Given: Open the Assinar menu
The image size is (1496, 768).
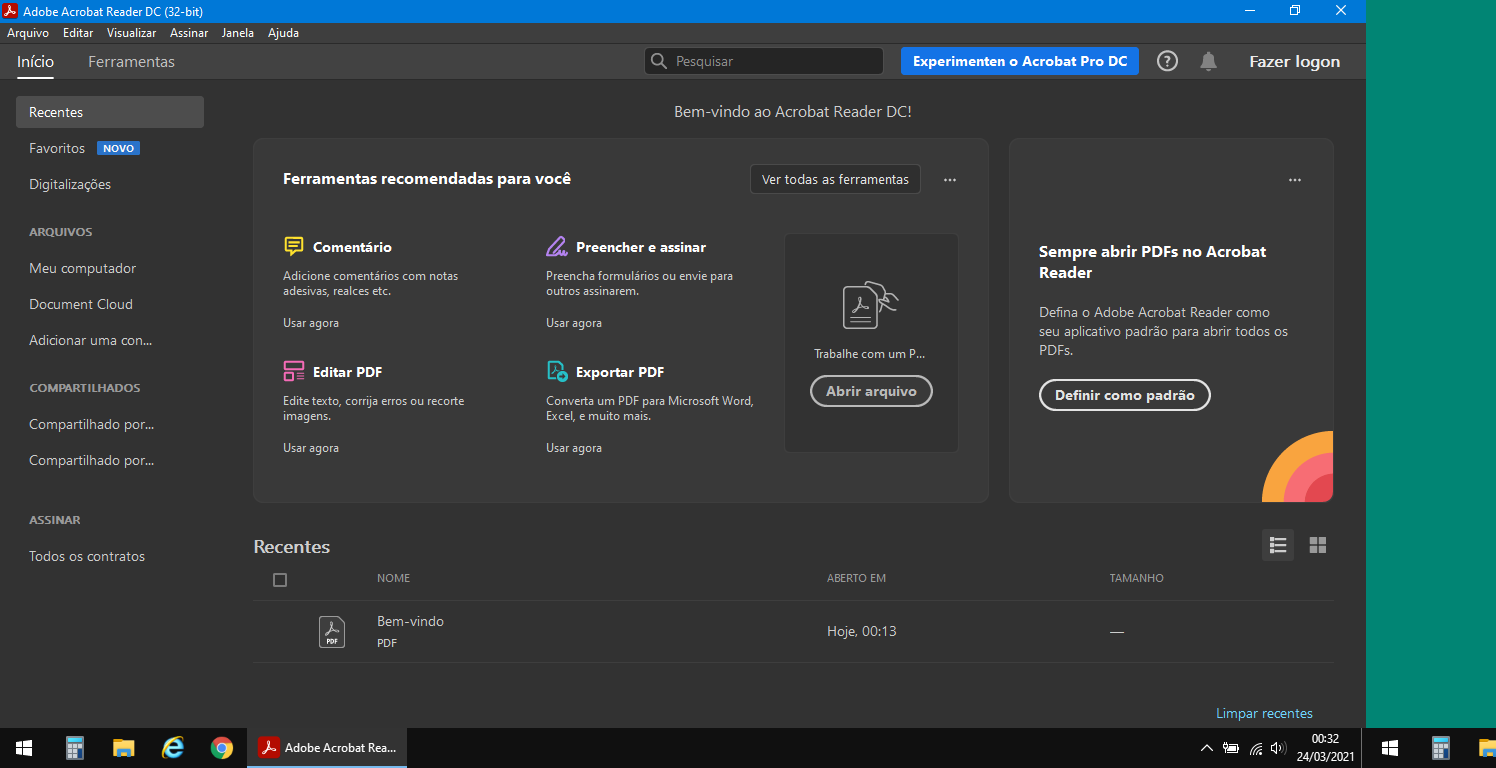Looking at the screenshot, I should [189, 33].
